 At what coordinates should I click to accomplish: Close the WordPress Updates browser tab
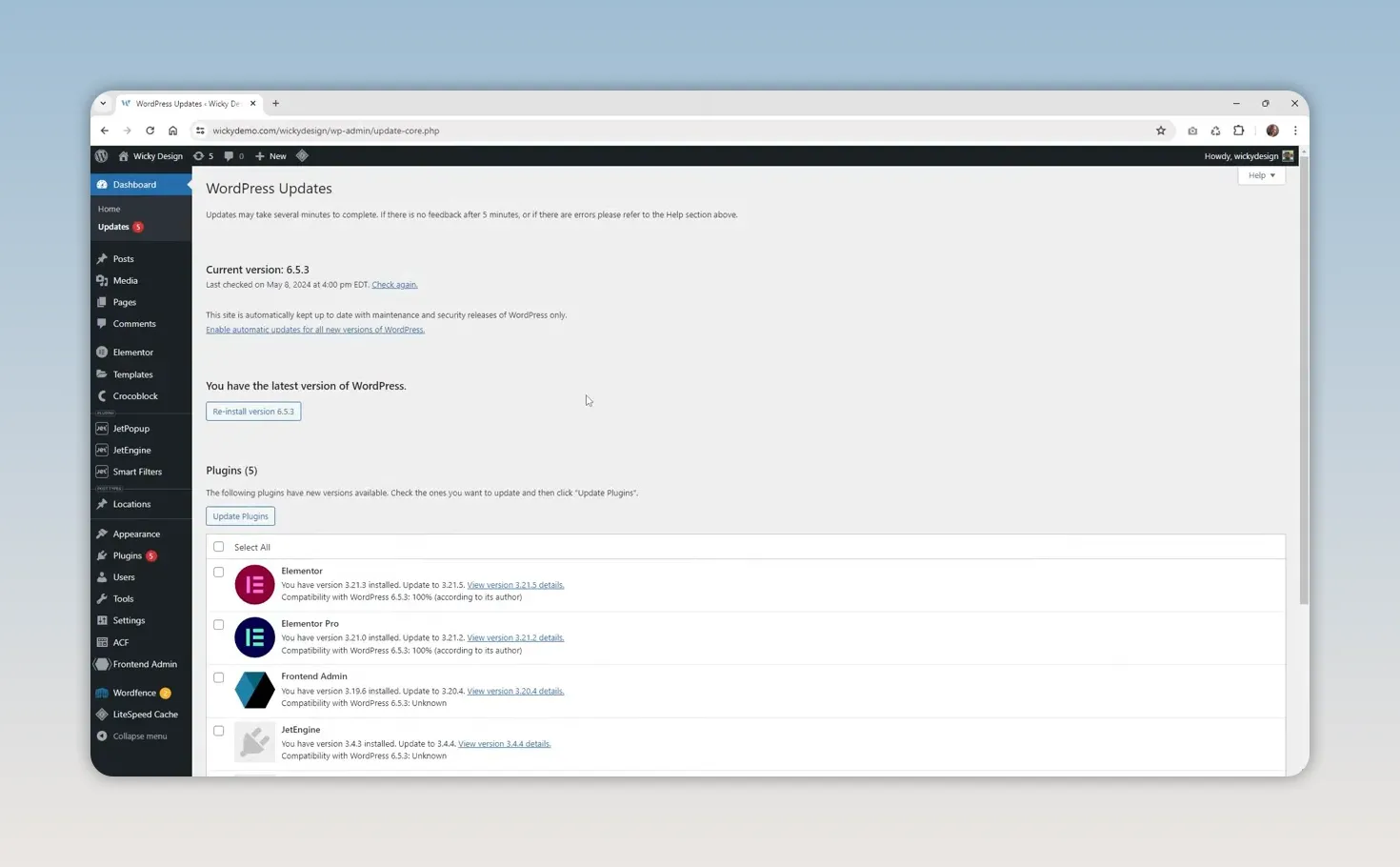pyautogui.click(x=252, y=104)
